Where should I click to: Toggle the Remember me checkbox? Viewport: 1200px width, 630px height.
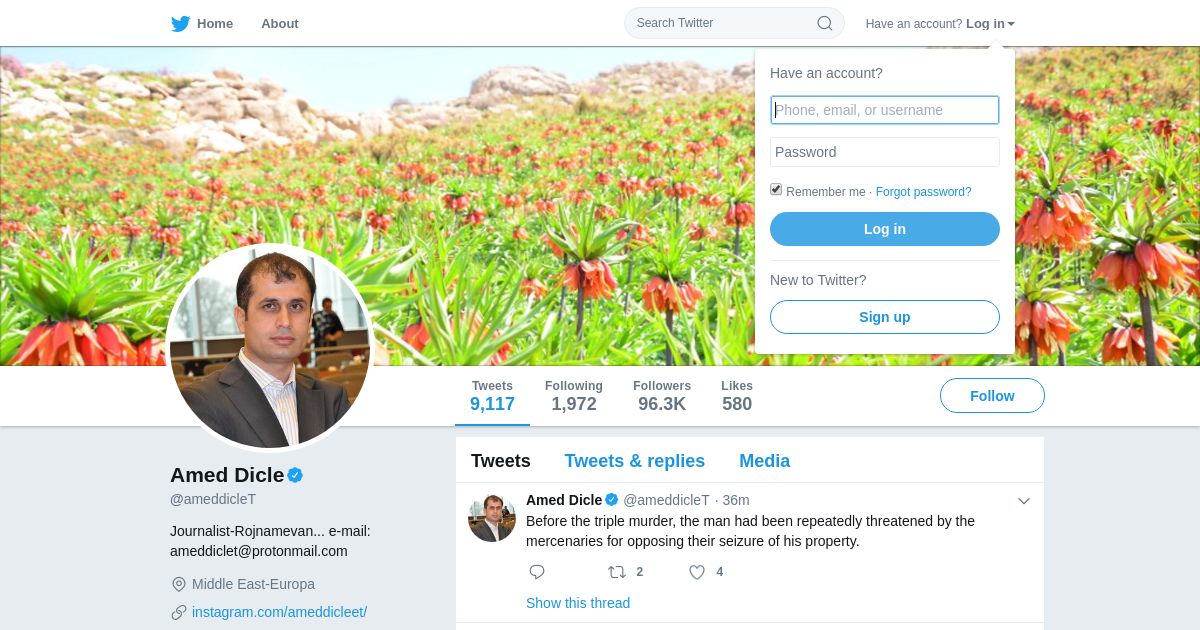pos(776,189)
